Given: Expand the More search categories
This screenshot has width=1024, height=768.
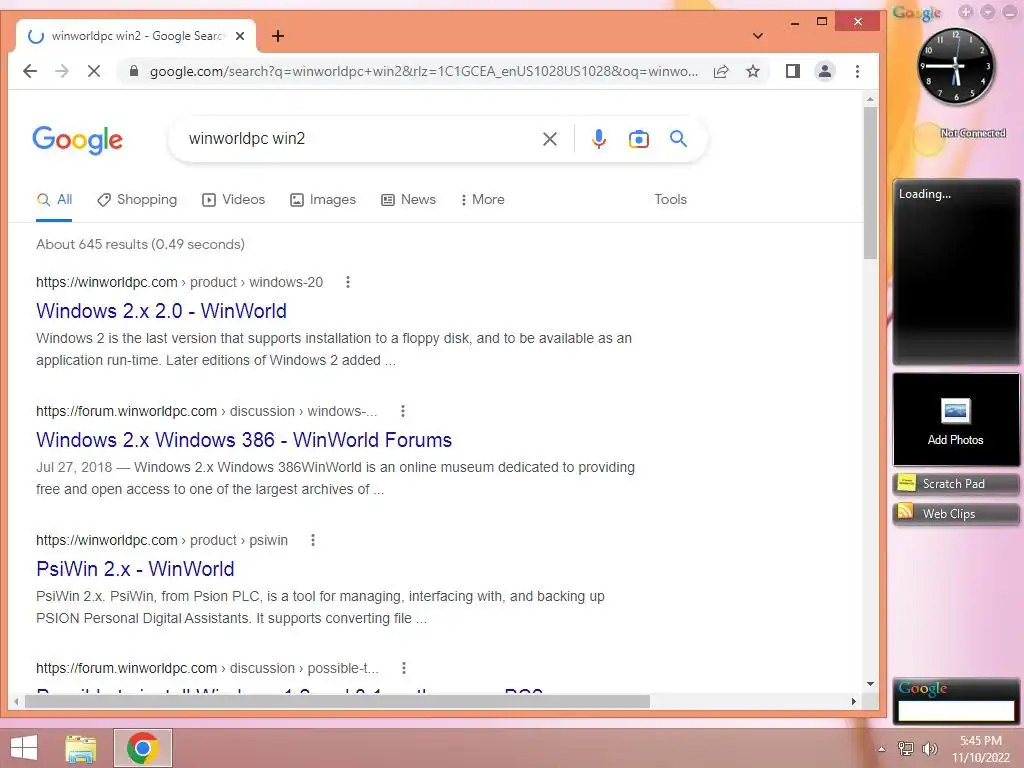Looking at the screenshot, I should point(483,199).
